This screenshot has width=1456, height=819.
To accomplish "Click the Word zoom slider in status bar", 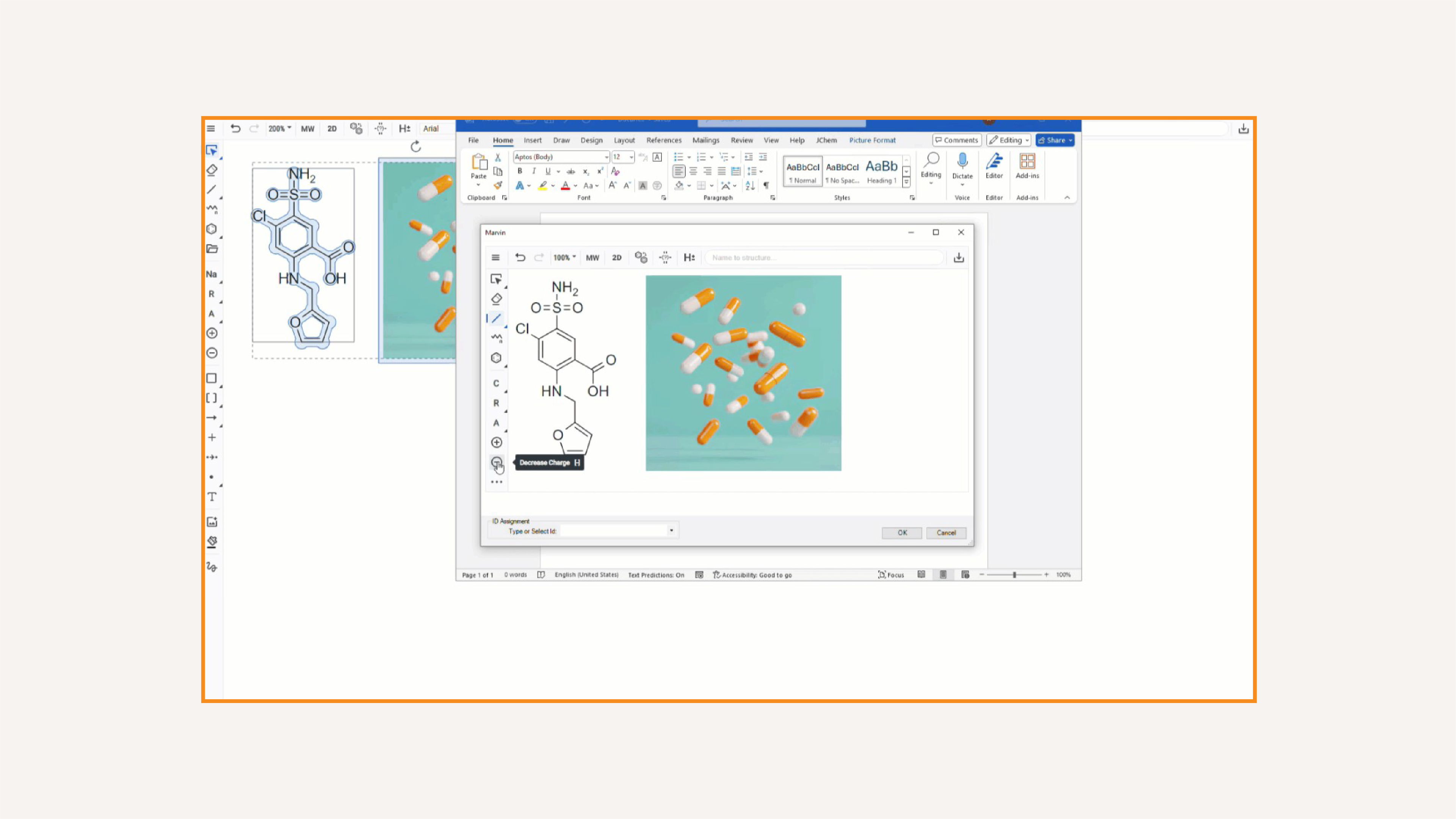I will tap(1014, 575).
